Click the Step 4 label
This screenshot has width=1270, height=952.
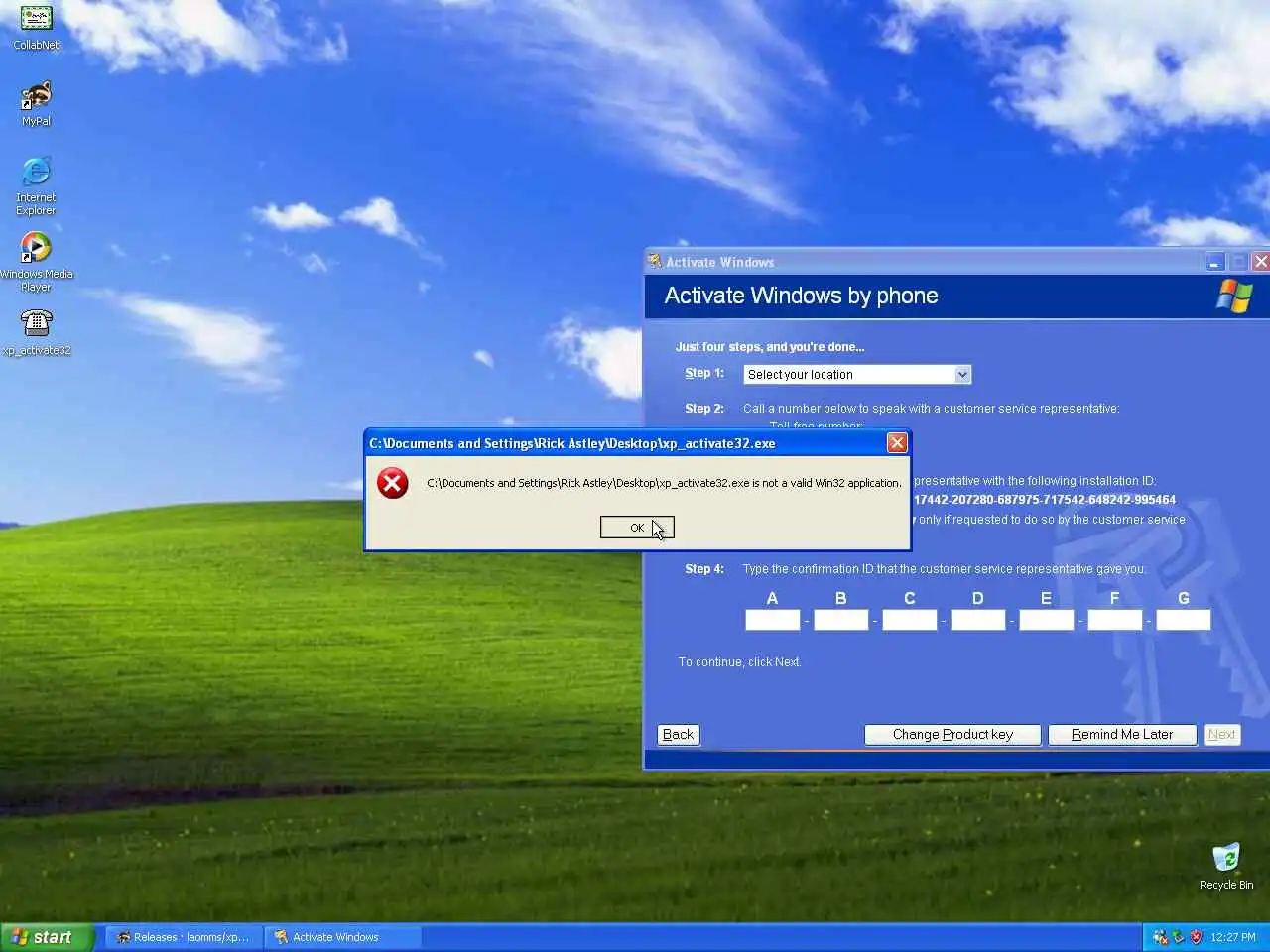pyautogui.click(x=704, y=569)
